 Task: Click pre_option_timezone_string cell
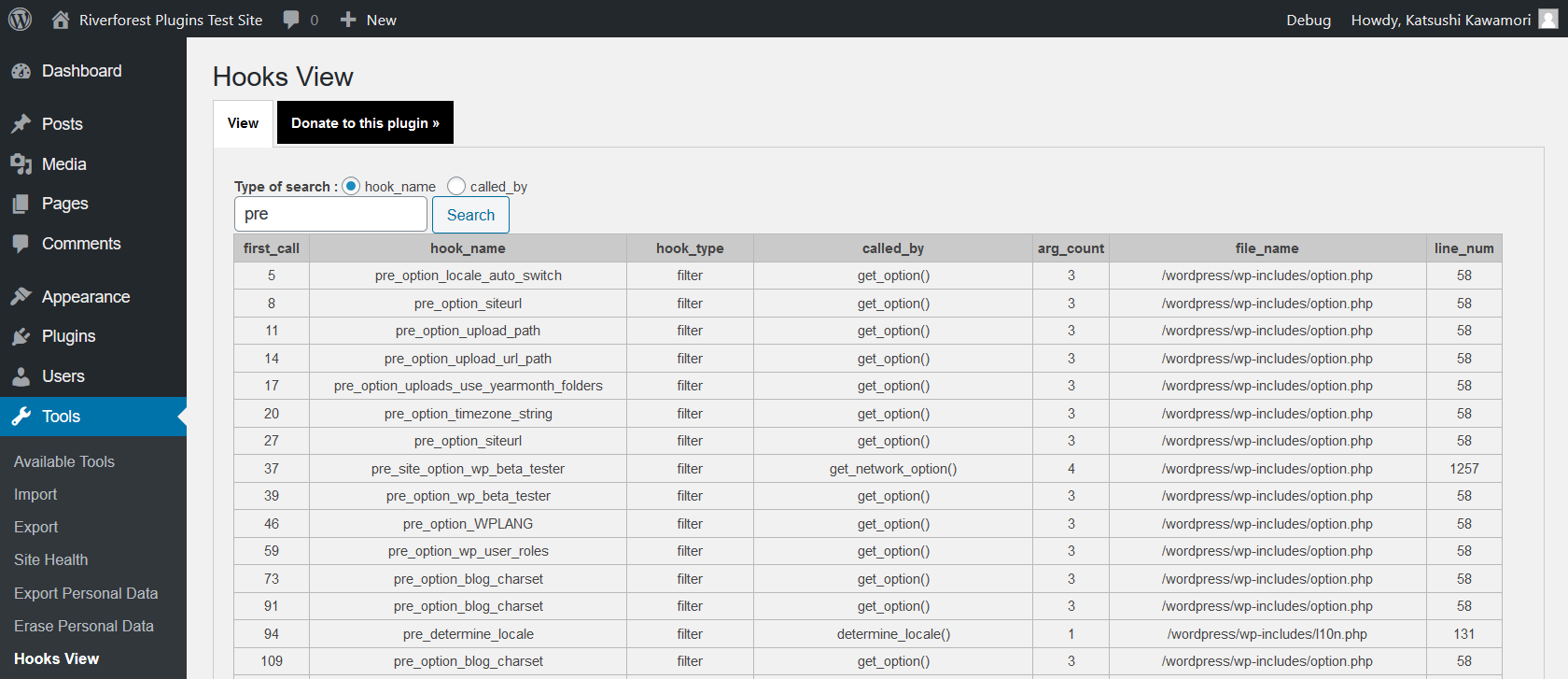pos(468,414)
